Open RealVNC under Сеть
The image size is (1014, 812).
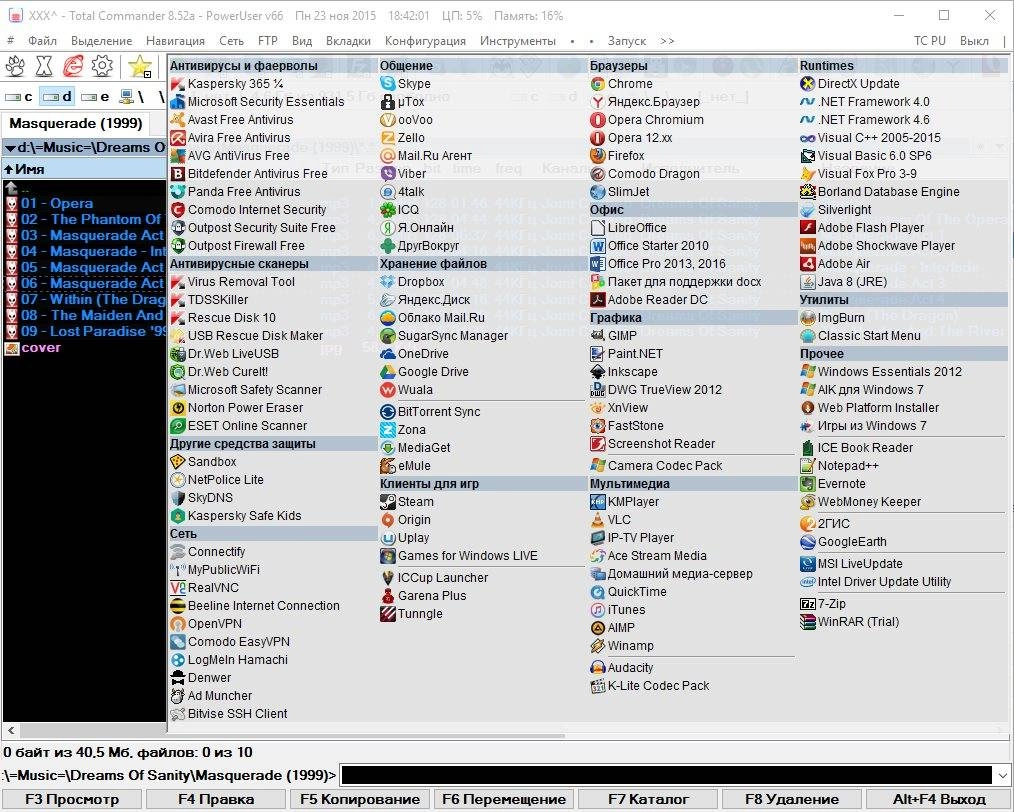click(x=204, y=587)
